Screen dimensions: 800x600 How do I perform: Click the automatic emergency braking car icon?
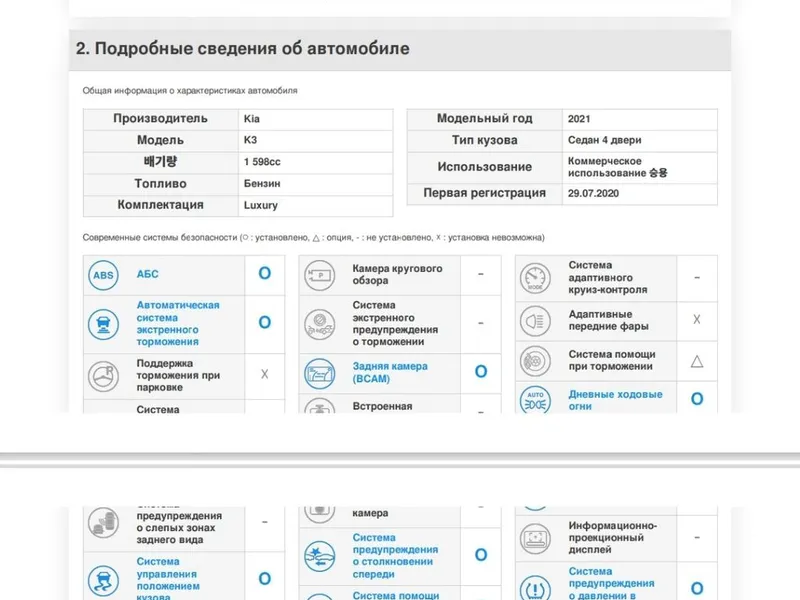[x=103, y=322]
